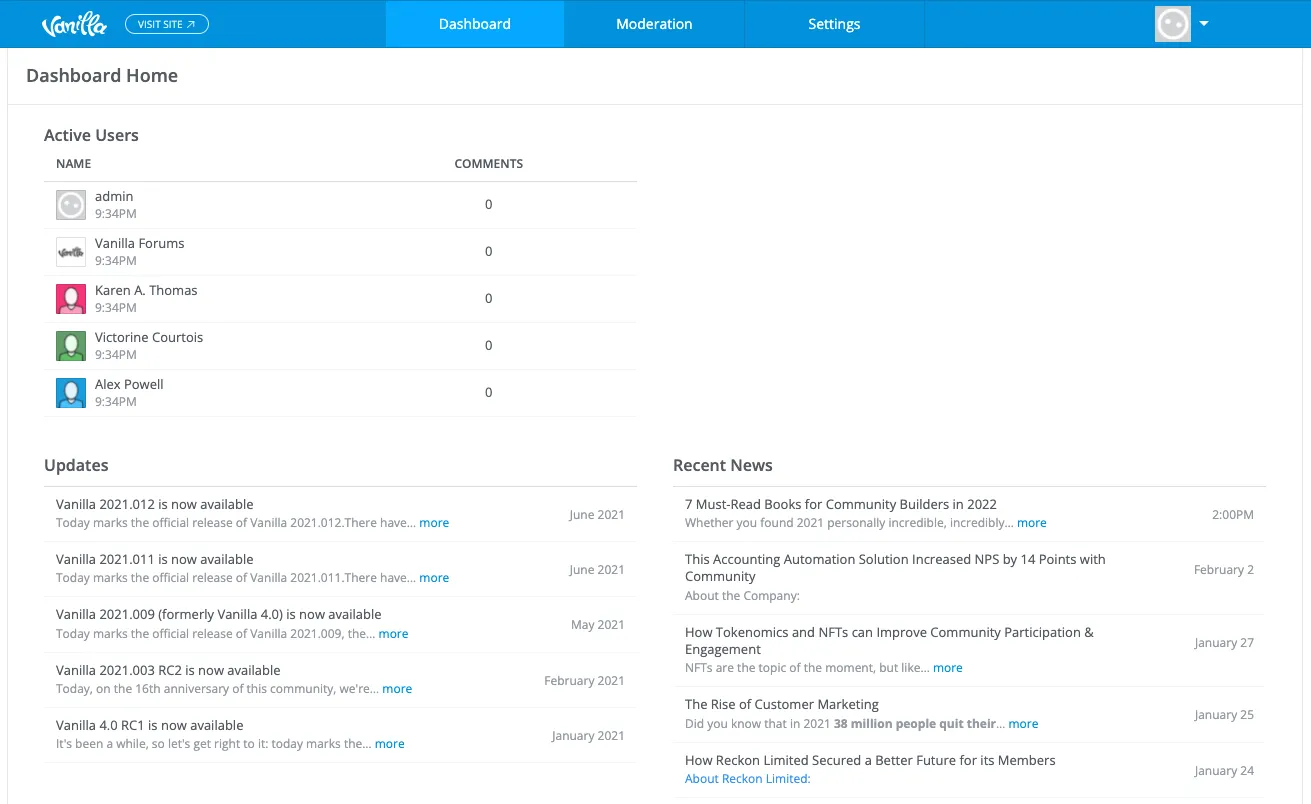1311x804 pixels.
Task: Click the January 2021 update date
Action: [588, 736]
